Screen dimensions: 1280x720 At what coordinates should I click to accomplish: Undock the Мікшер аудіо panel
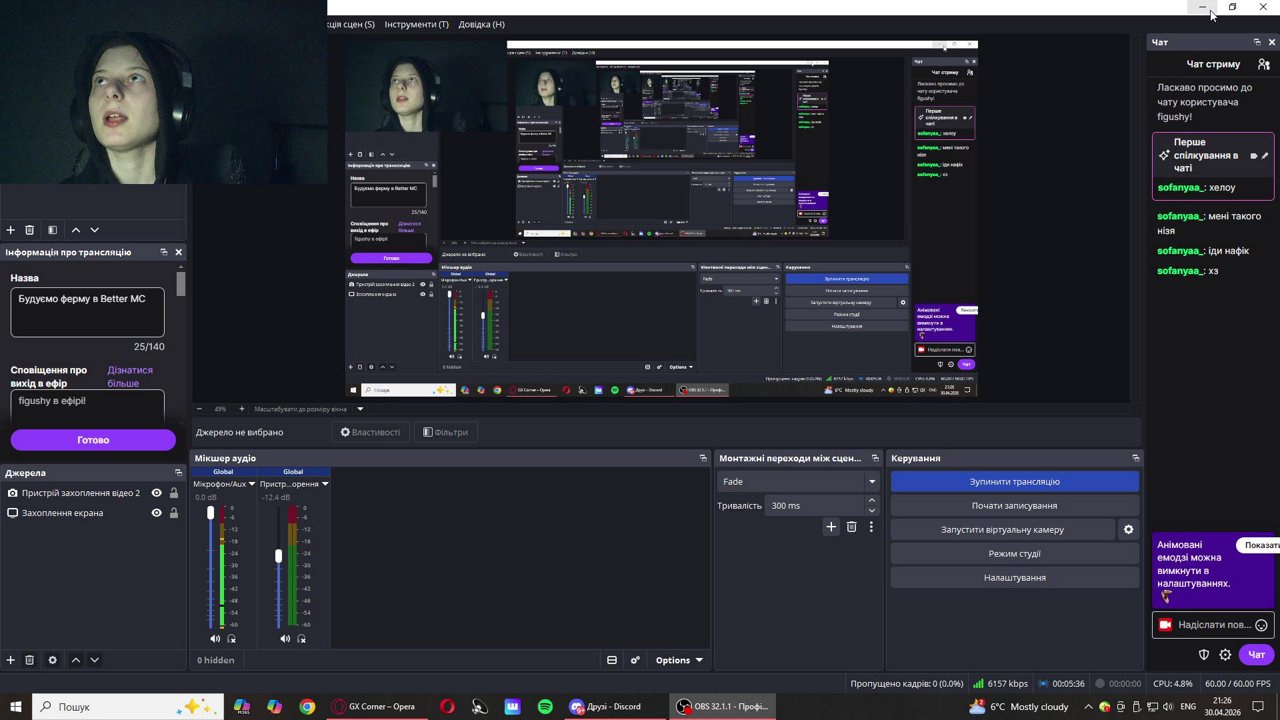[703, 458]
